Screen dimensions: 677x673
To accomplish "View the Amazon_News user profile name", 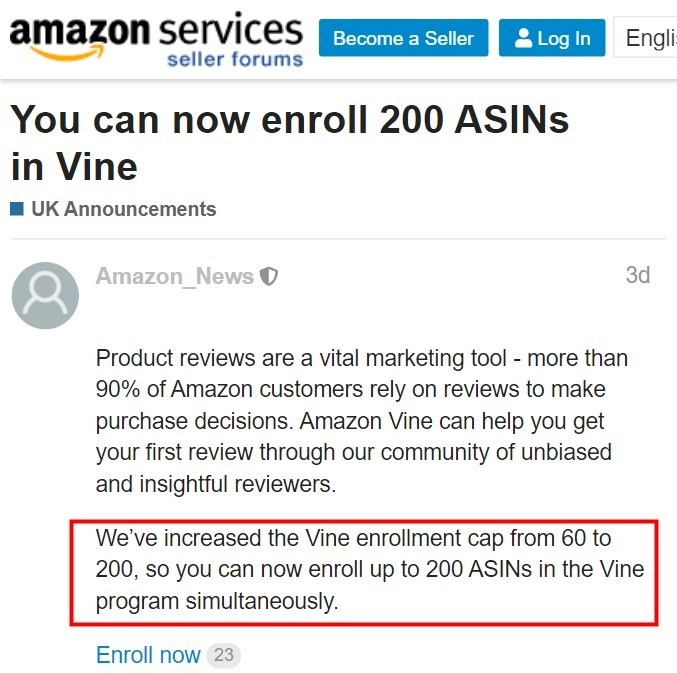I will pyautogui.click(x=174, y=276).
